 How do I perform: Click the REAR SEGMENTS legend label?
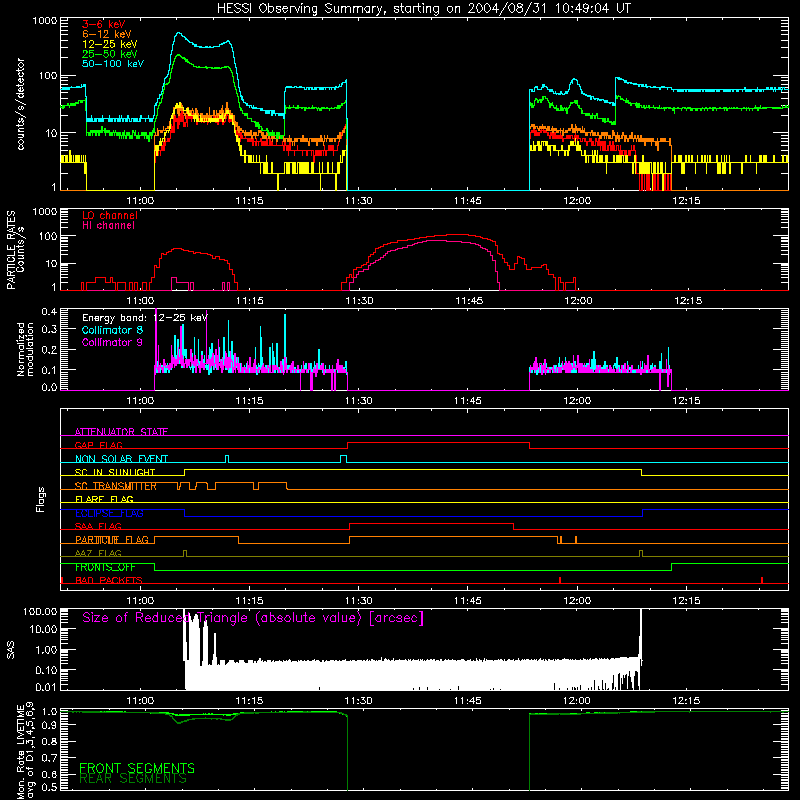(133, 778)
